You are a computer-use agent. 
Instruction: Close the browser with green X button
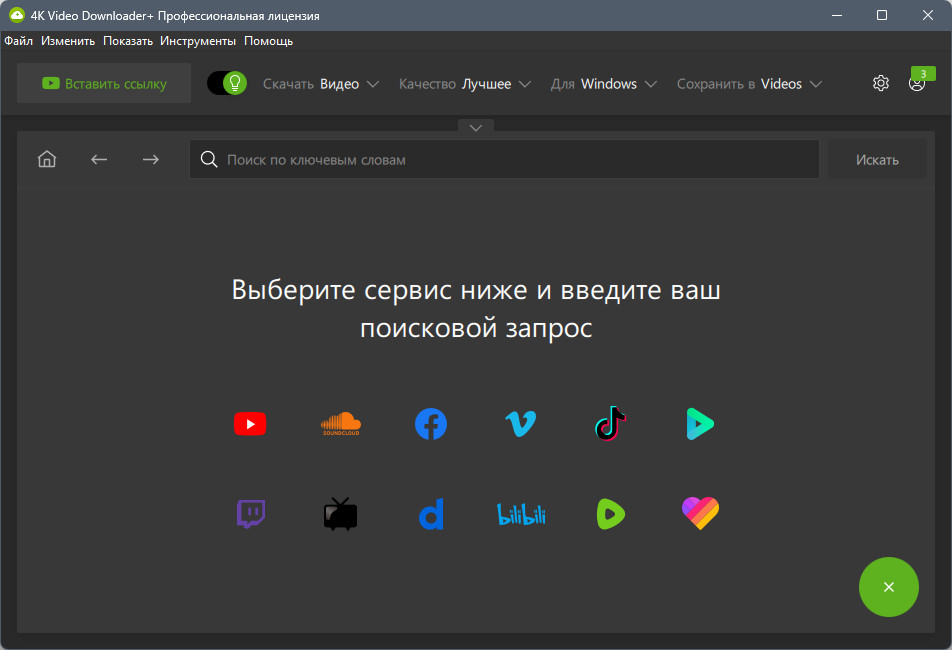pyautogui.click(x=888, y=587)
